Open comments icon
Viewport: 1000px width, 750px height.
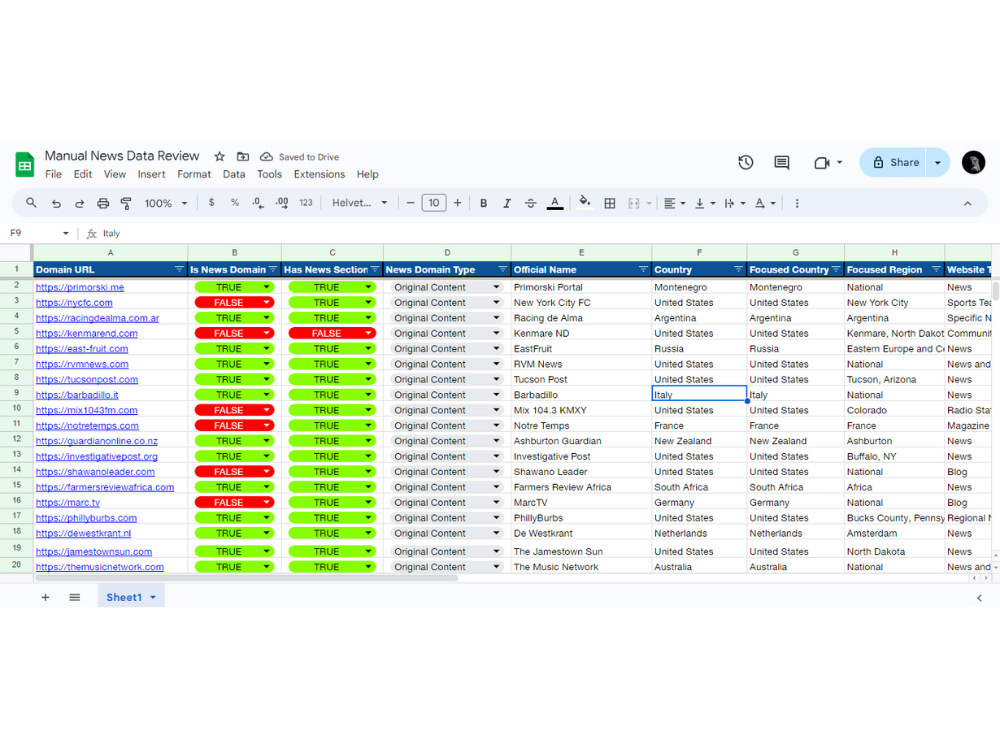pos(781,163)
